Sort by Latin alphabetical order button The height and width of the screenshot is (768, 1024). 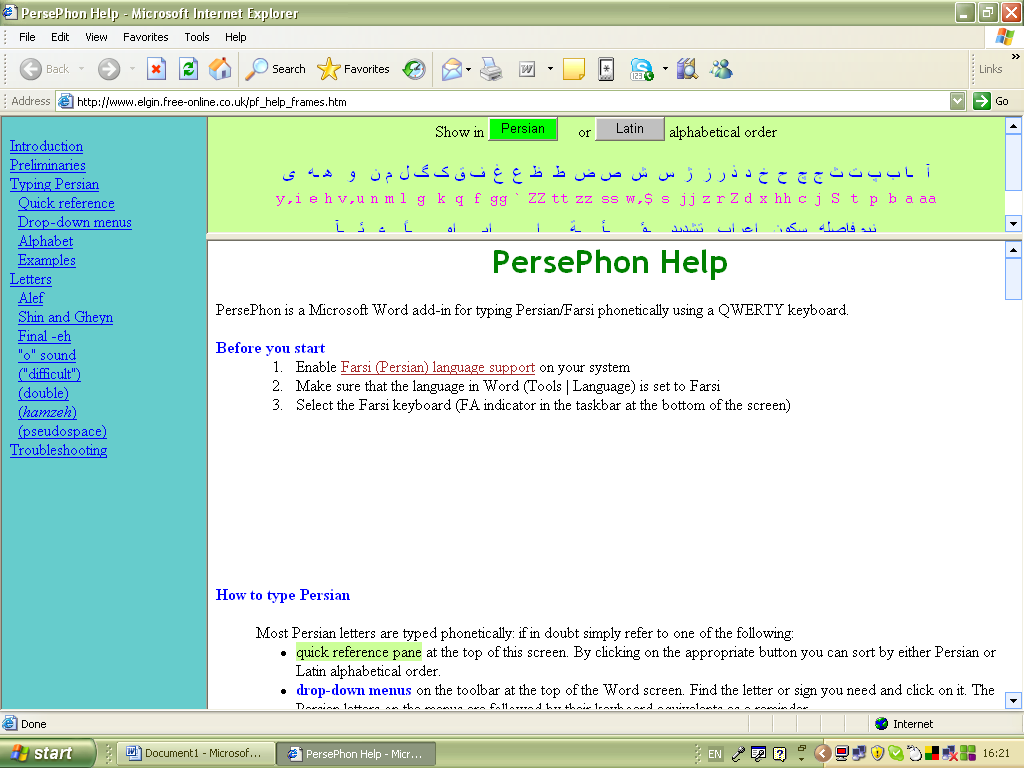coord(630,129)
